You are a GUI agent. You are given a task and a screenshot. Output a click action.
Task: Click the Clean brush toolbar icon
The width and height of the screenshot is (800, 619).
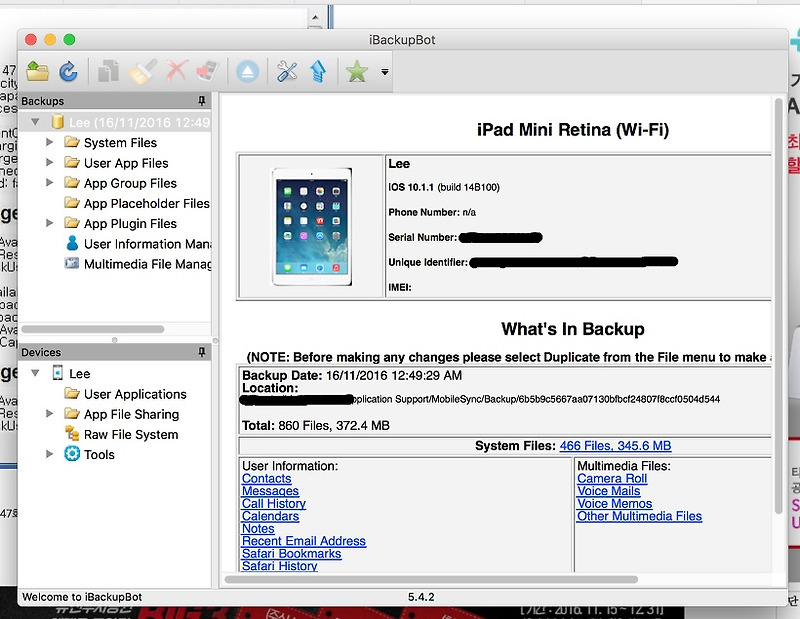point(142,71)
